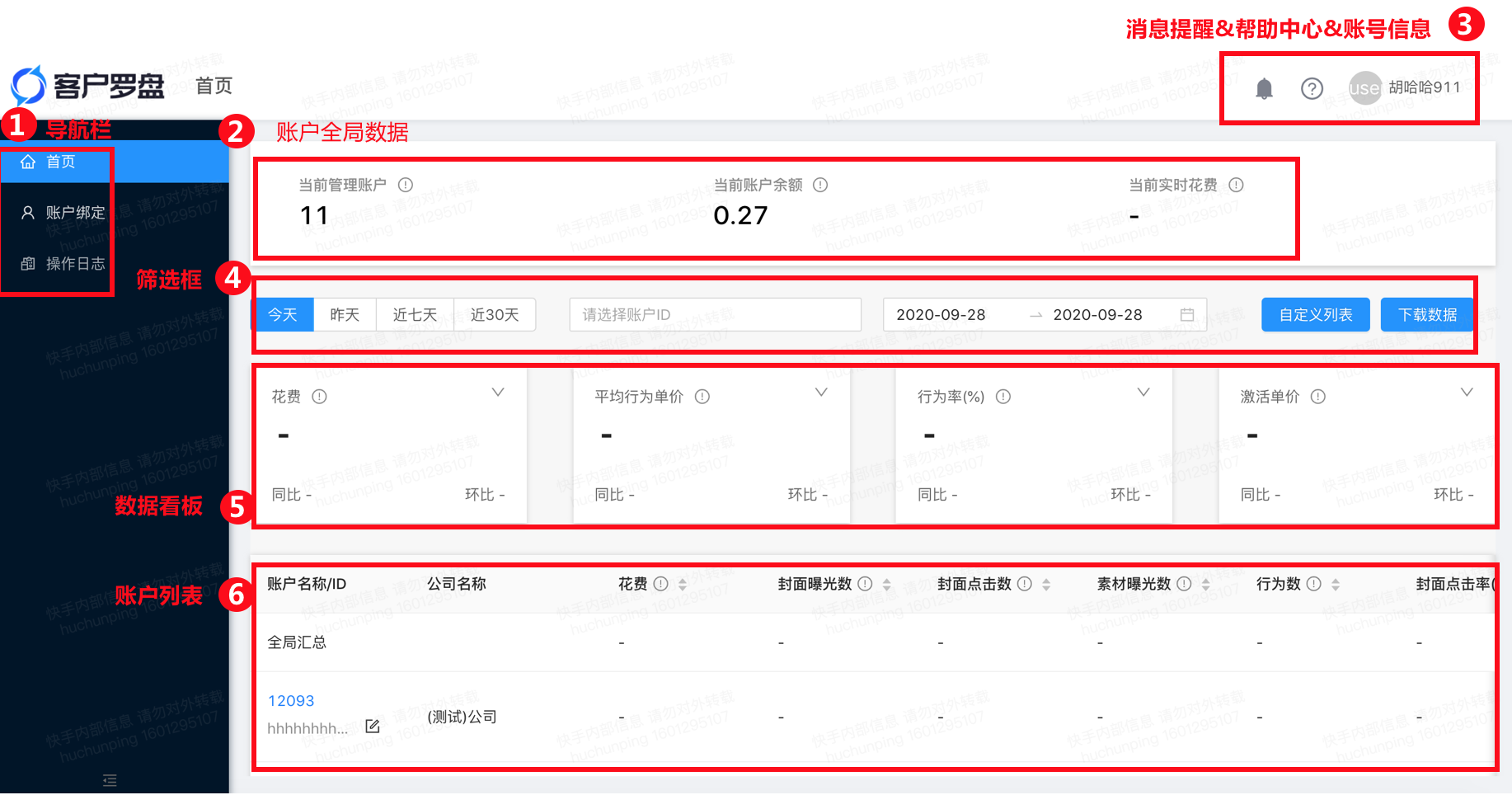Open account link 12093
This screenshot has height=795, width=1512.
[x=290, y=700]
